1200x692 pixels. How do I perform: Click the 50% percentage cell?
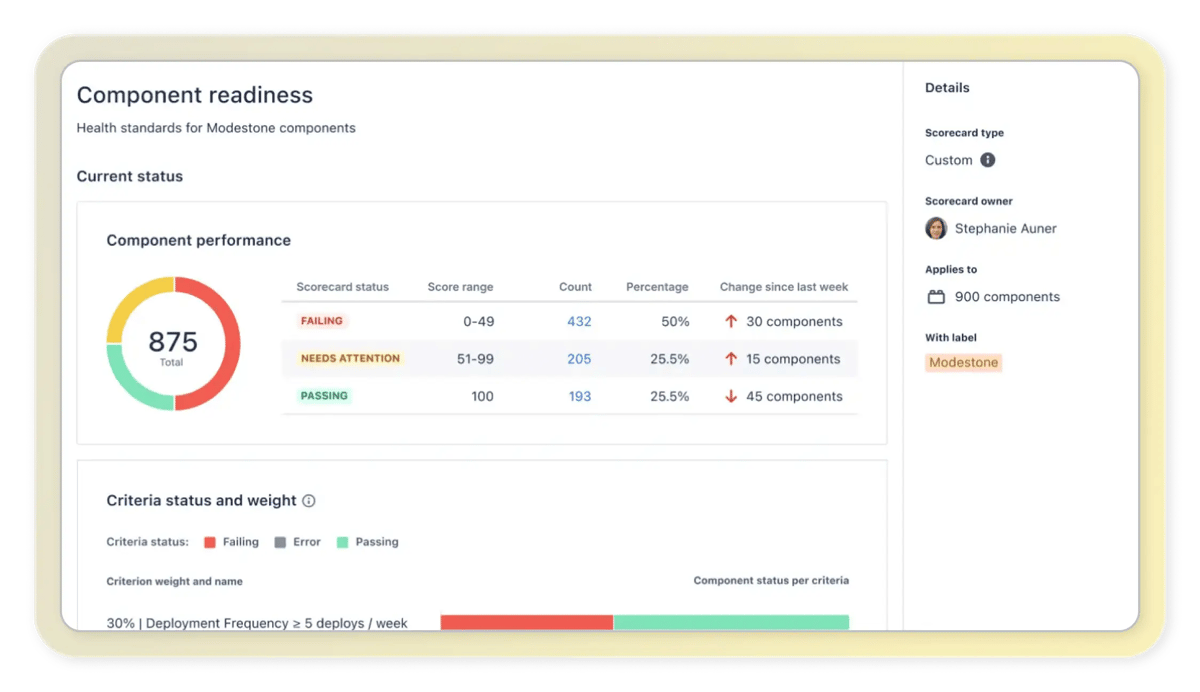click(675, 322)
